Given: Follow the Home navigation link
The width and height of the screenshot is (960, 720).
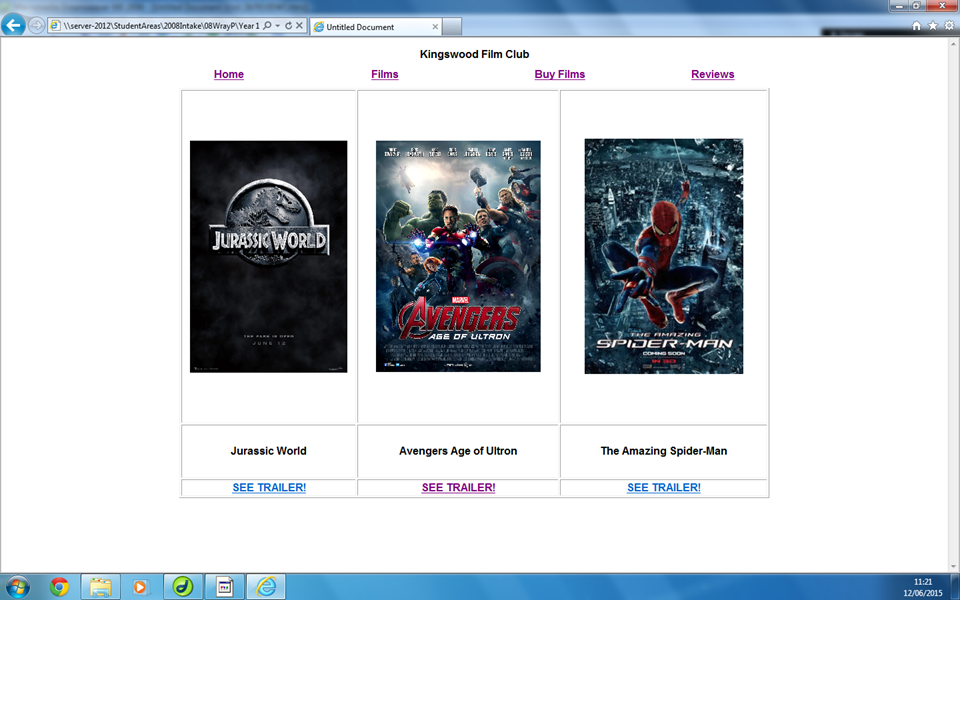Looking at the screenshot, I should pyautogui.click(x=229, y=74).
